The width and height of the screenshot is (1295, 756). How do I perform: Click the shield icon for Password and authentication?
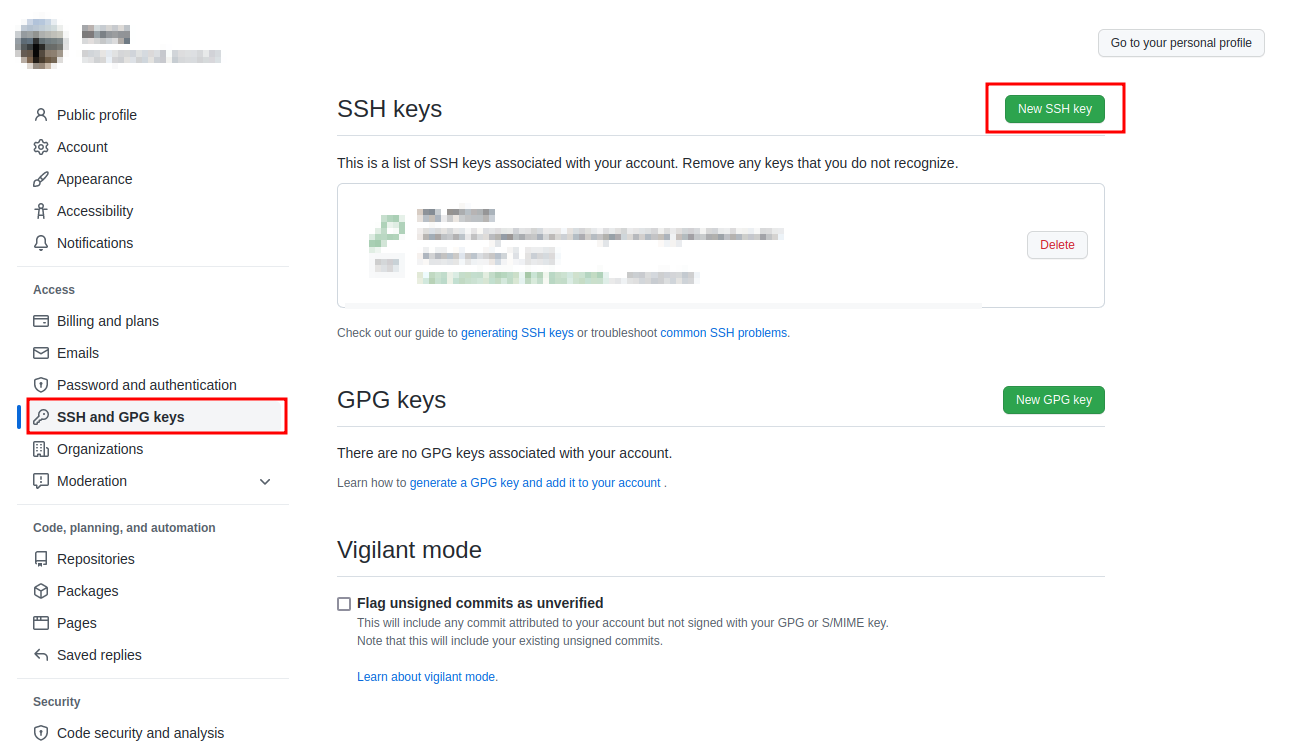41,385
